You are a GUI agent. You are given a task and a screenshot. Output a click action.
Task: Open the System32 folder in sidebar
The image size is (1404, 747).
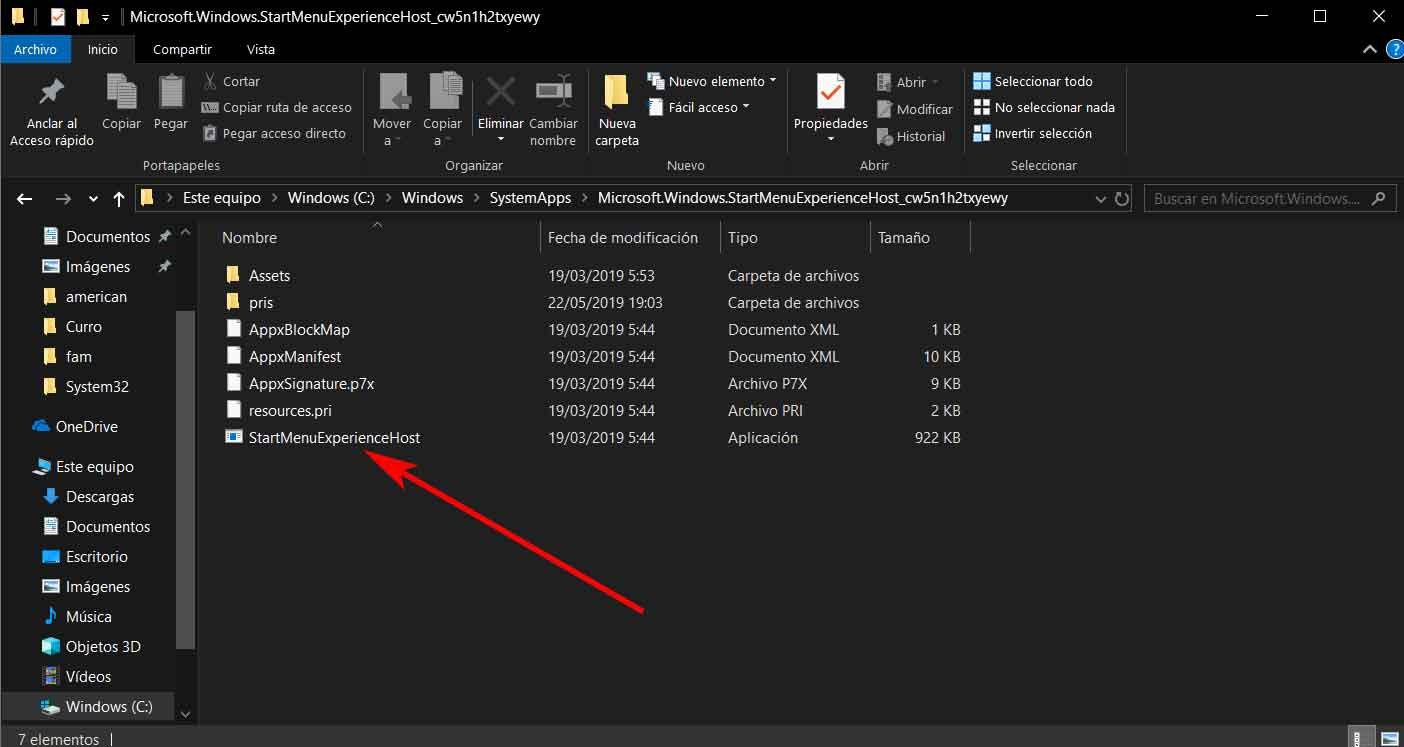pyautogui.click(x=97, y=387)
